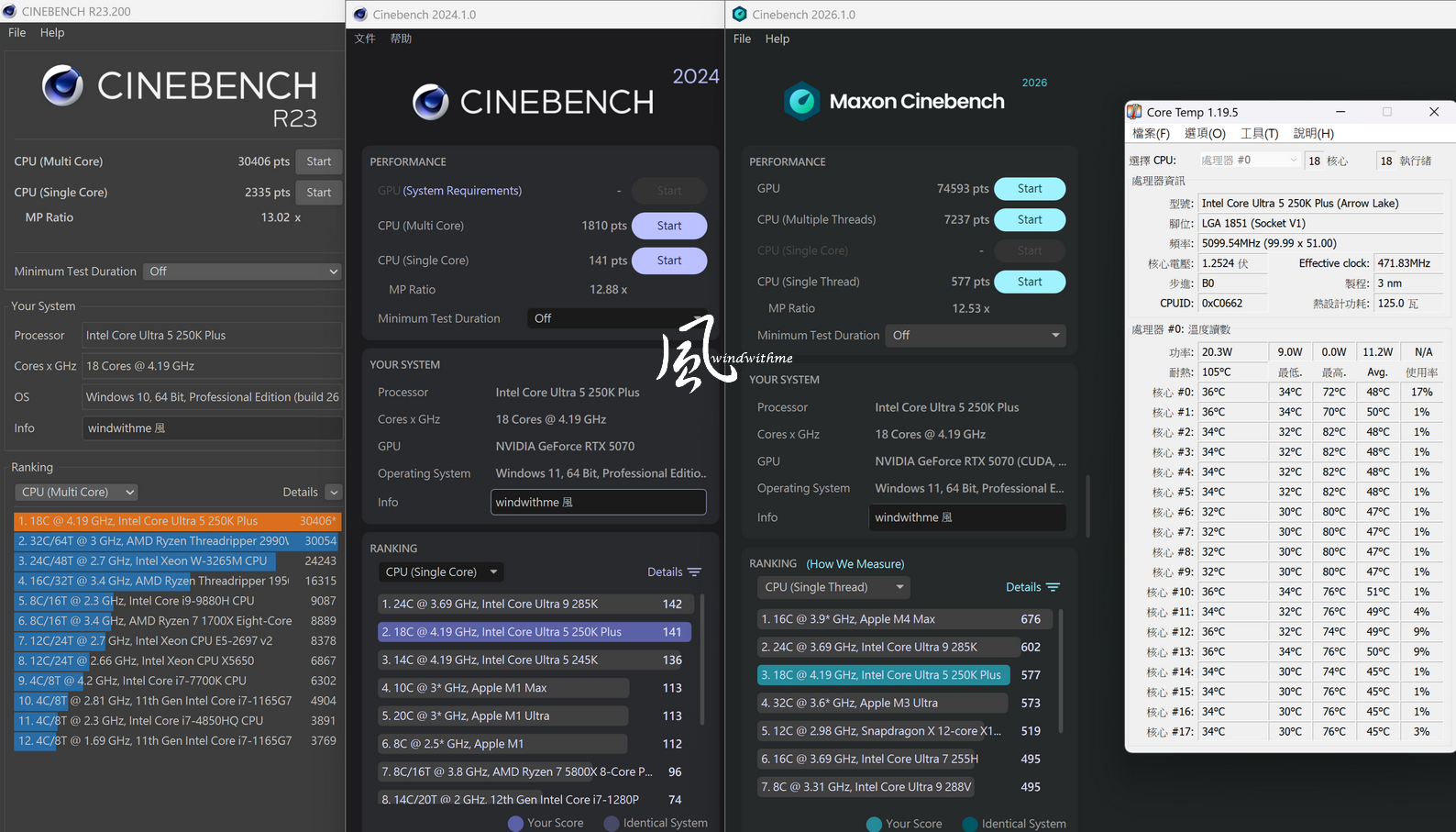The width and height of the screenshot is (1456, 832).
Task: Click the Details filter icon in Cinebench 2026
Action: 1053,587
